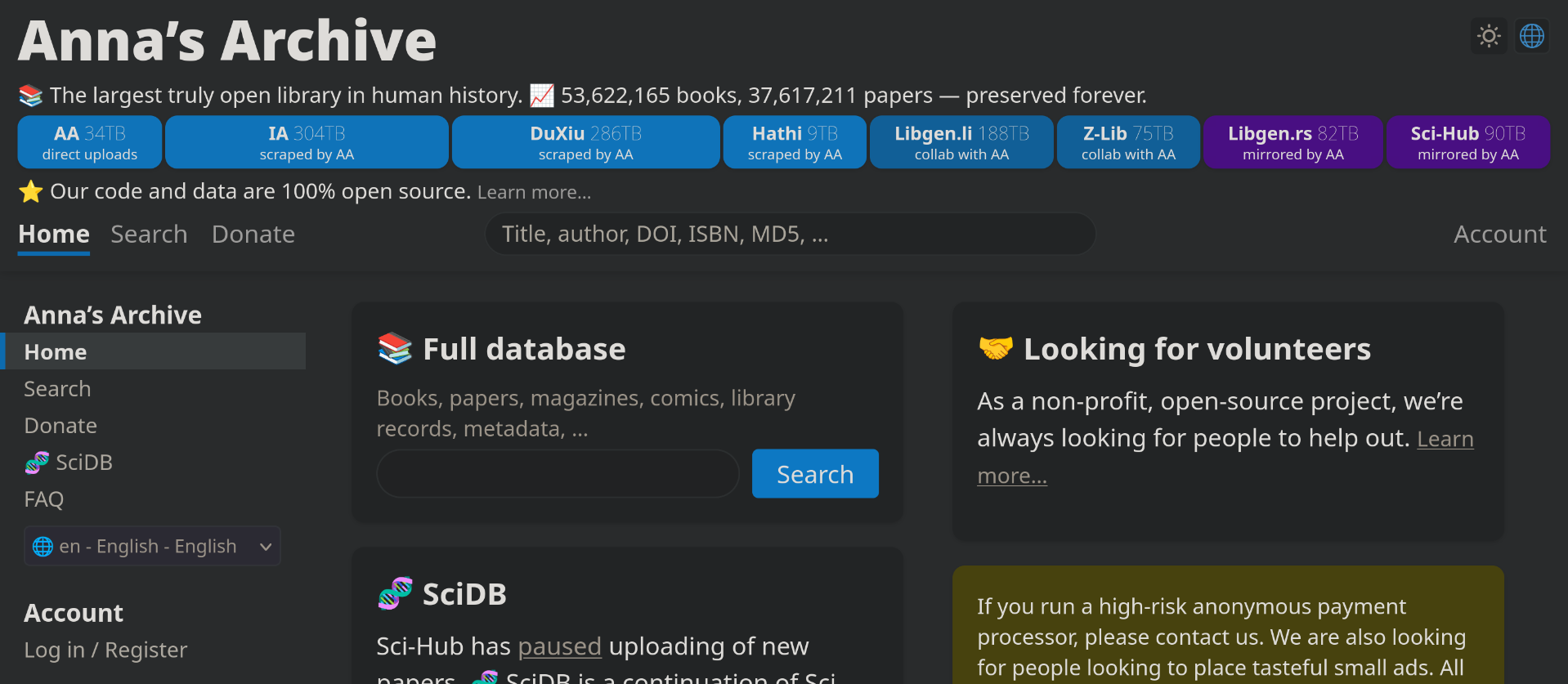The image size is (1568, 684).
Task: Click the Sci-Hub 90TB mirrored badge
Action: pos(1468,142)
